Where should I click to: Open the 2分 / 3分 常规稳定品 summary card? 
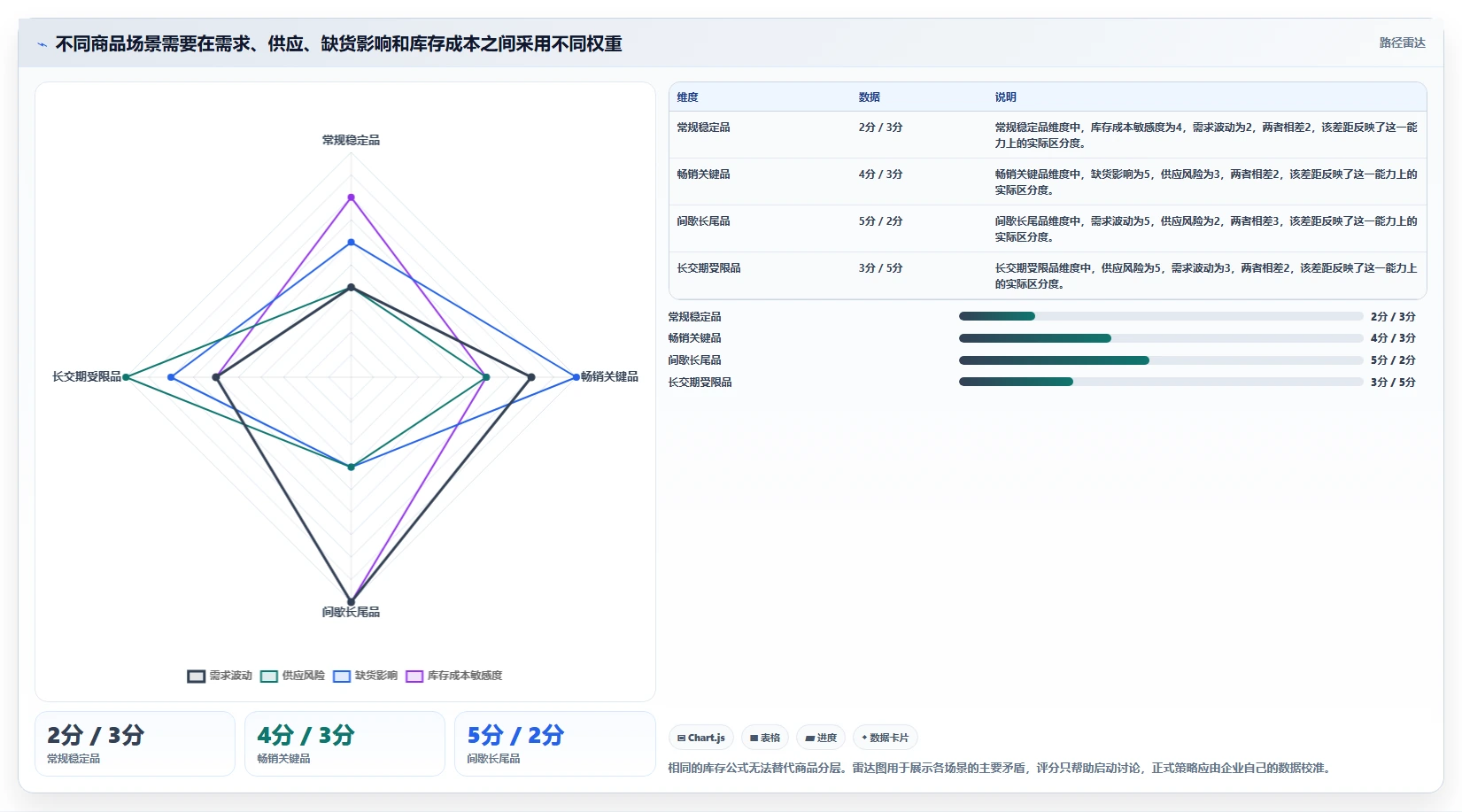135,744
